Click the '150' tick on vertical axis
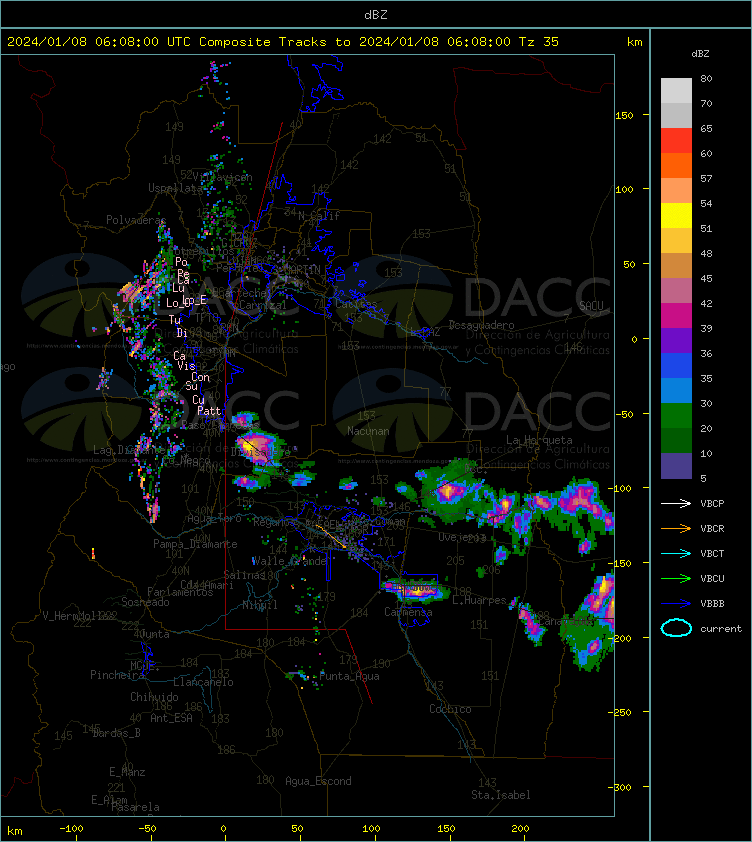This screenshot has height=842, width=752. (624, 115)
